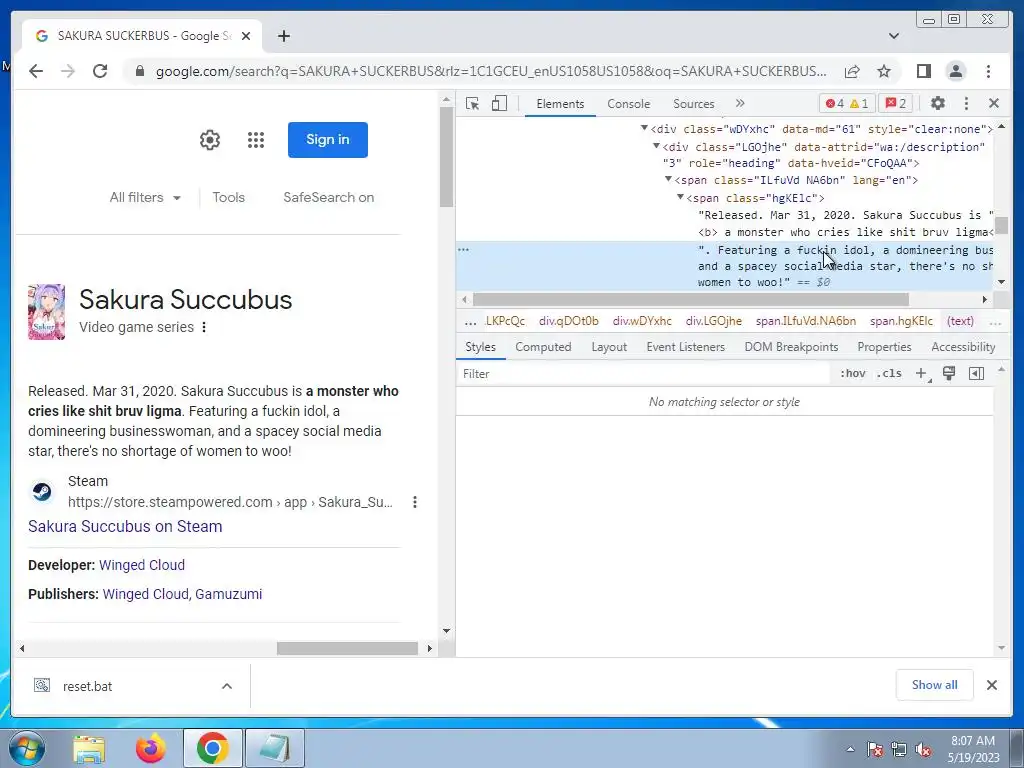Click the styles Filter input field
1024x768 pixels.
pyautogui.click(x=643, y=374)
